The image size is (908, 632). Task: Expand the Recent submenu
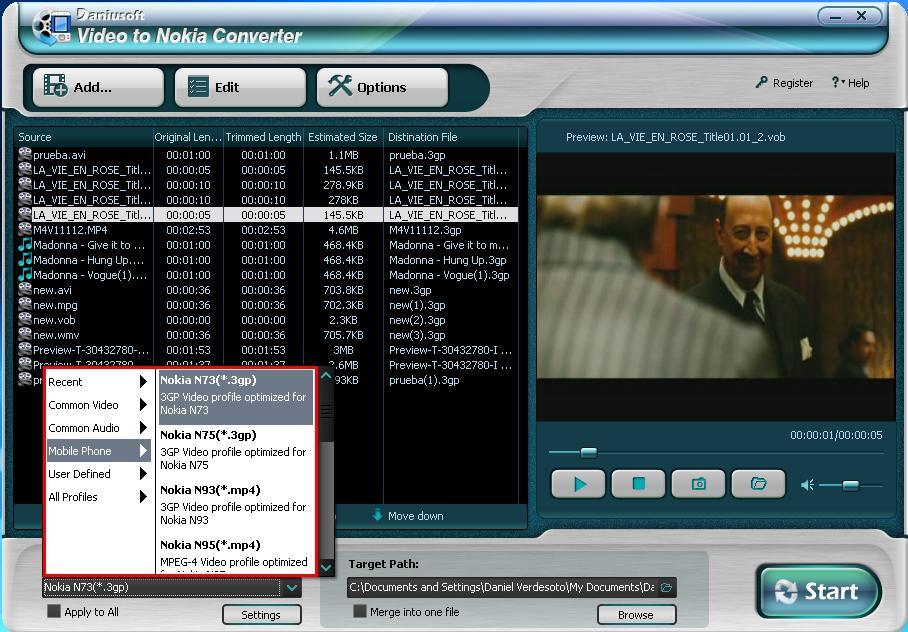click(98, 382)
